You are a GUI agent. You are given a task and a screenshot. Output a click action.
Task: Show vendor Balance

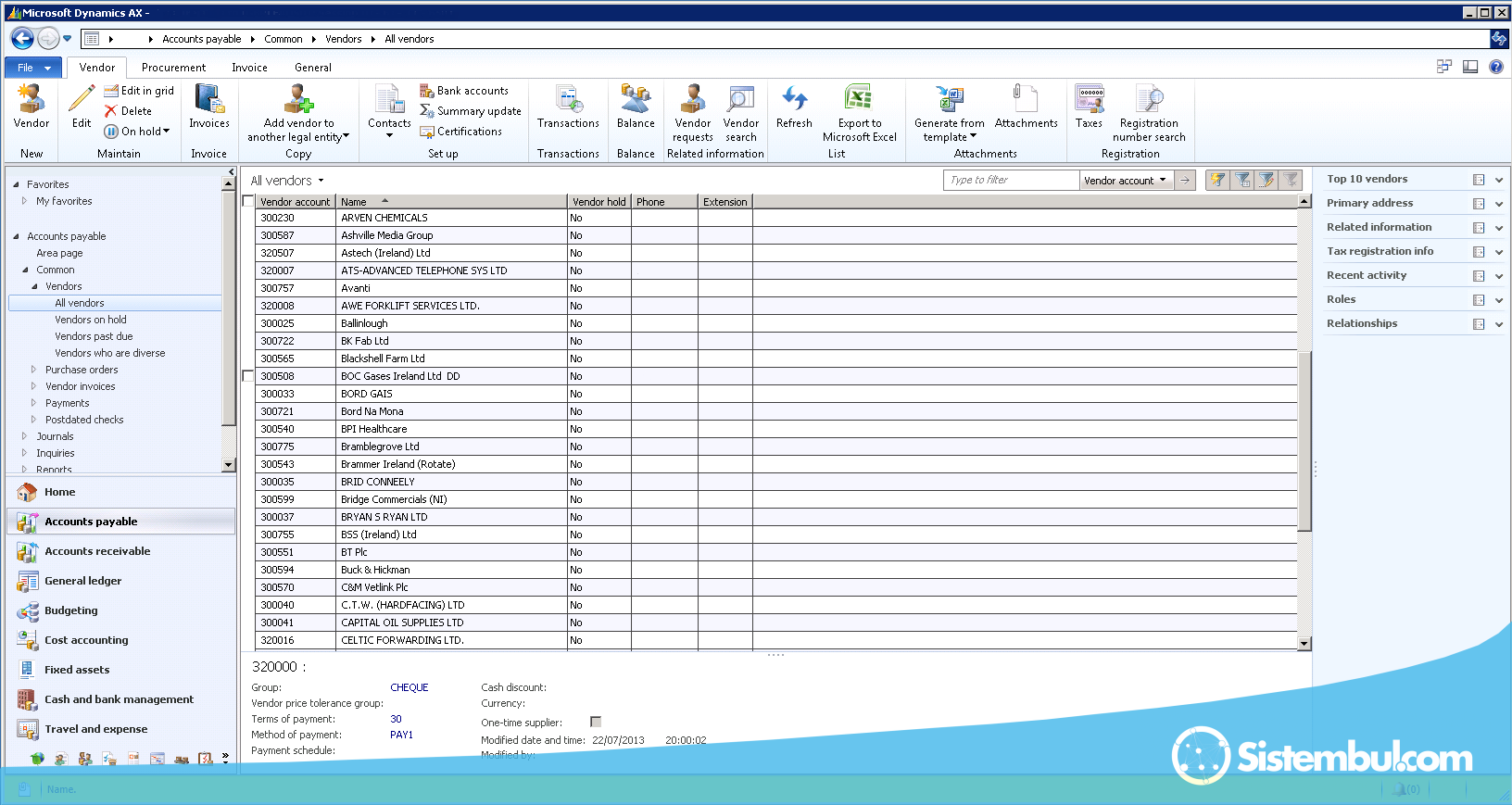point(636,107)
